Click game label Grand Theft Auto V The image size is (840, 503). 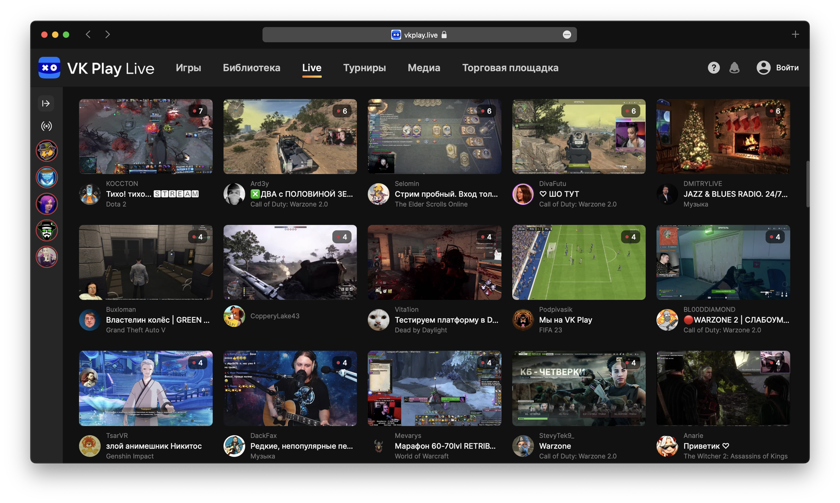pos(136,330)
